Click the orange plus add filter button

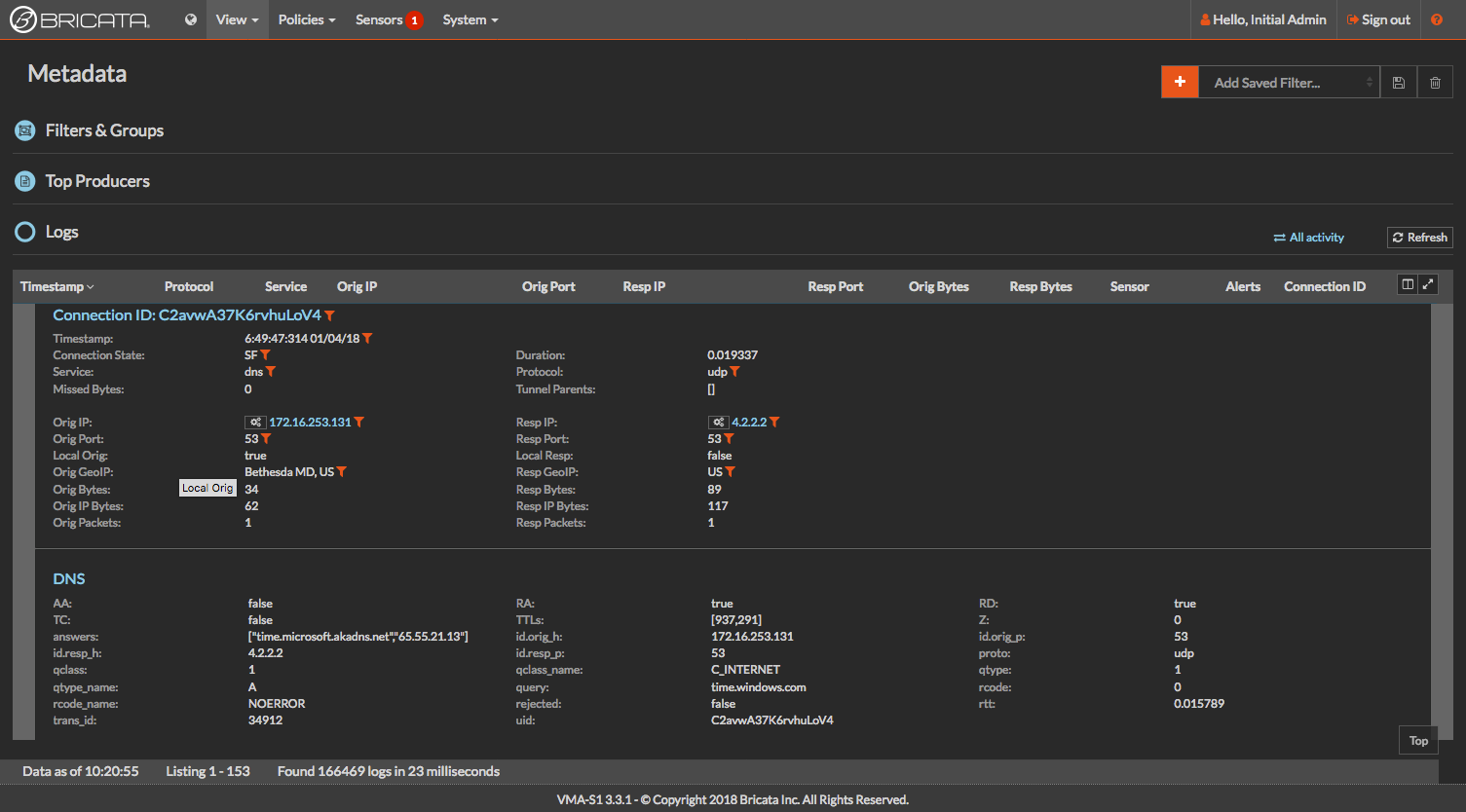(x=1180, y=83)
